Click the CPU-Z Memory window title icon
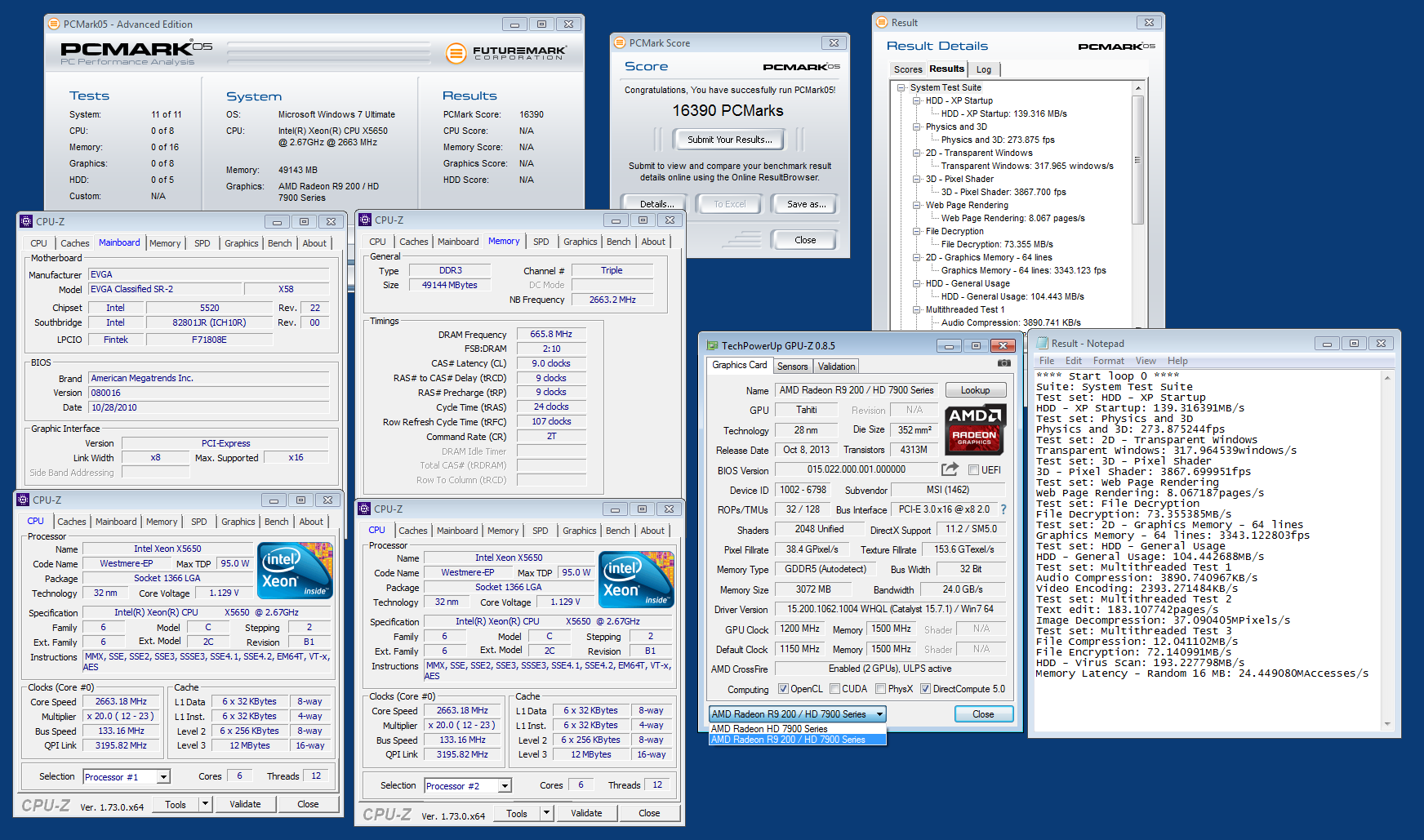Screen dimensions: 1424x840 pos(366,220)
